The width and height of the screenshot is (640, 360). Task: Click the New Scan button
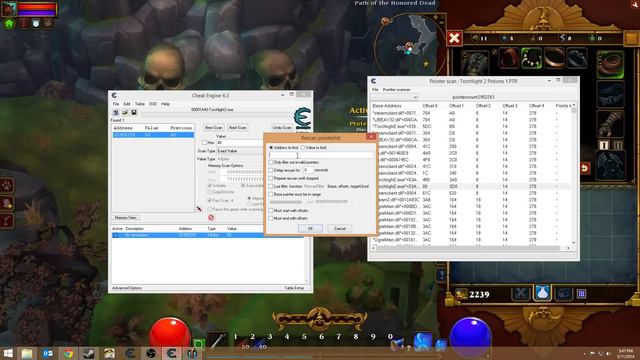click(213, 128)
